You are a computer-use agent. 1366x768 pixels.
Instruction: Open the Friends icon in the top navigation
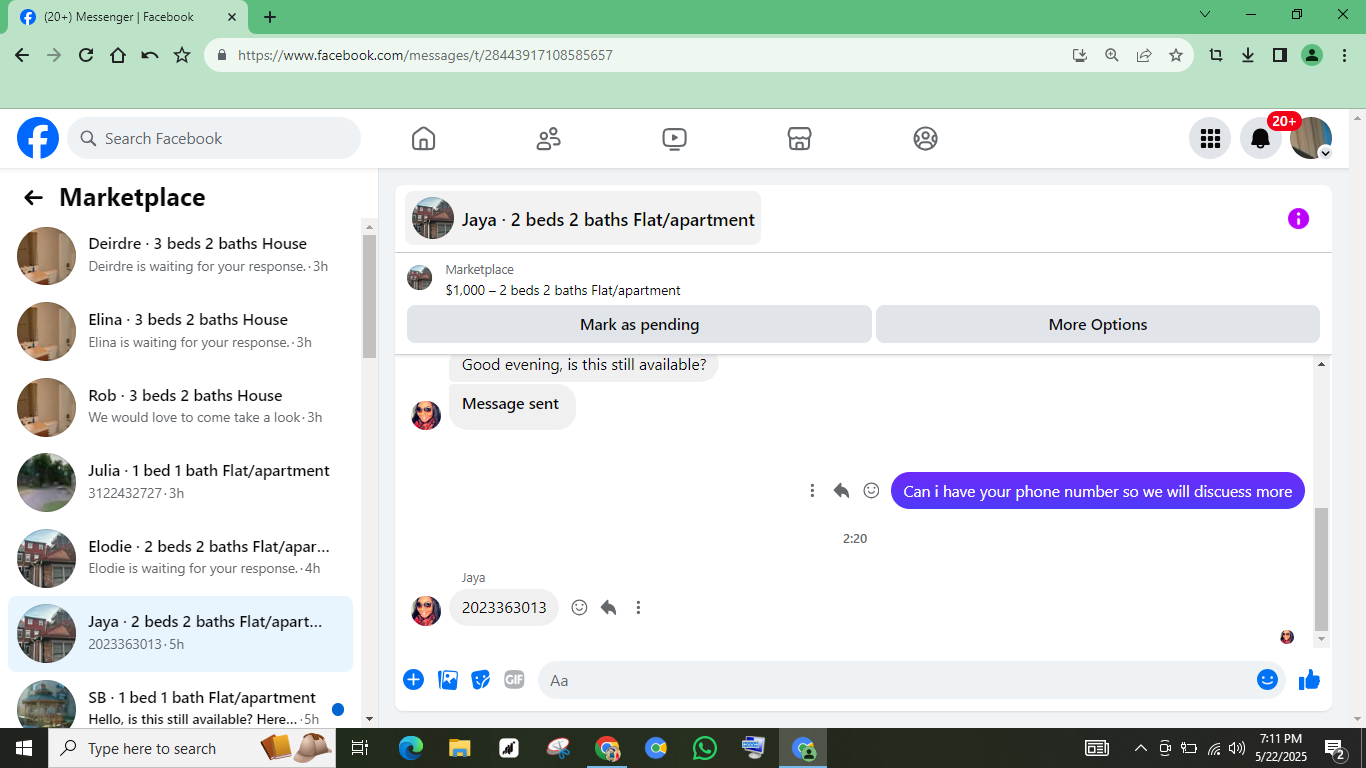pyautogui.click(x=549, y=139)
